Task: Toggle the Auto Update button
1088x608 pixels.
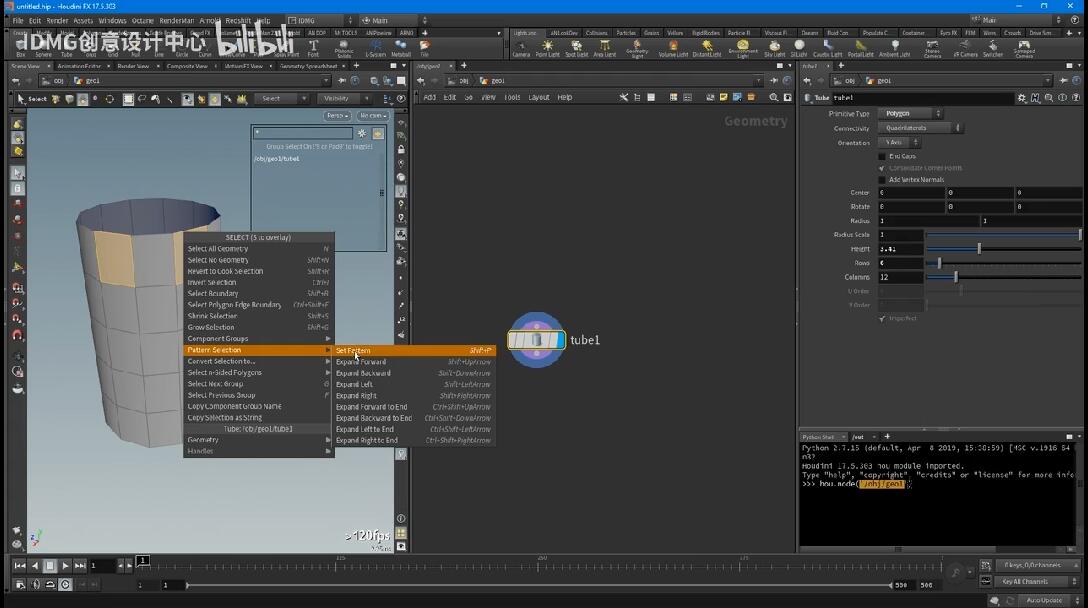Action: pyautogui.click(x=1044, y=600)
